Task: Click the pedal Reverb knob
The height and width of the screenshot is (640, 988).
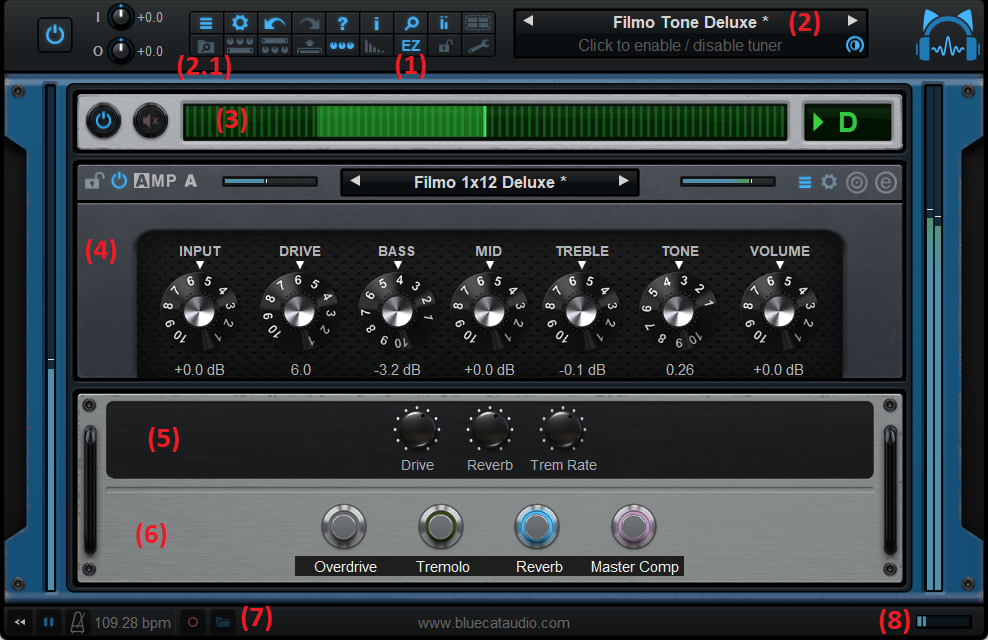Action: click(490, 429)
